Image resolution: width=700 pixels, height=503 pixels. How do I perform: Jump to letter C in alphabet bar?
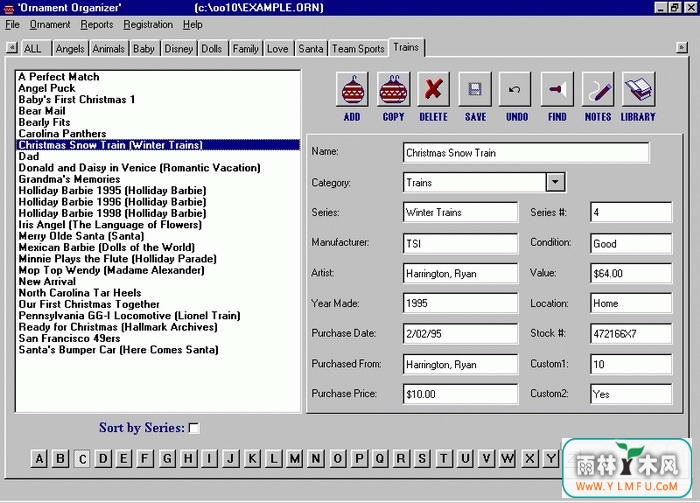tap(82, 458)
